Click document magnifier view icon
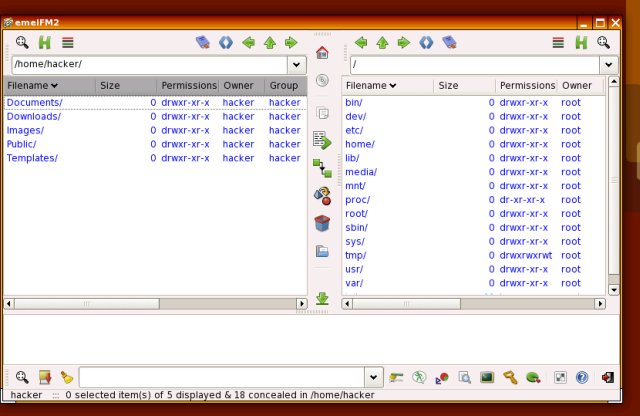Viewport: 640px width, 416px height. [464, 377]
